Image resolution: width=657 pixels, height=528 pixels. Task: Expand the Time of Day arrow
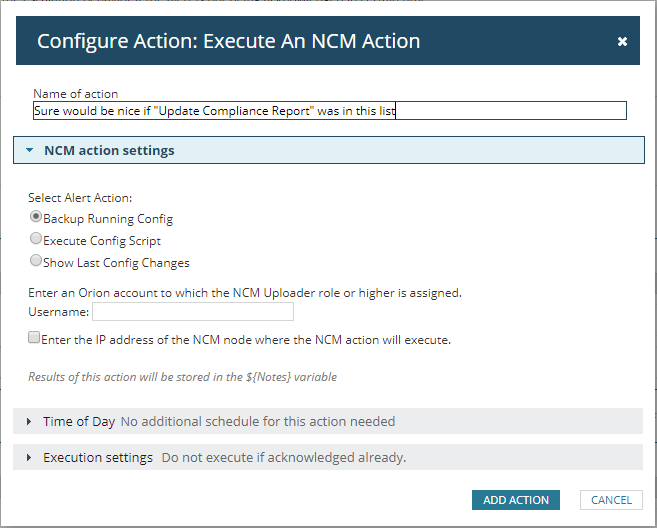(29, 422)
